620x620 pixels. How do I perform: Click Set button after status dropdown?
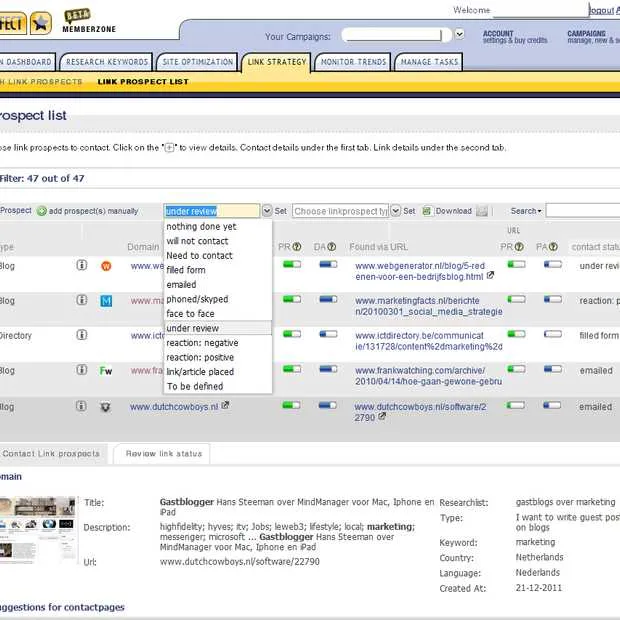coord(281,211)
